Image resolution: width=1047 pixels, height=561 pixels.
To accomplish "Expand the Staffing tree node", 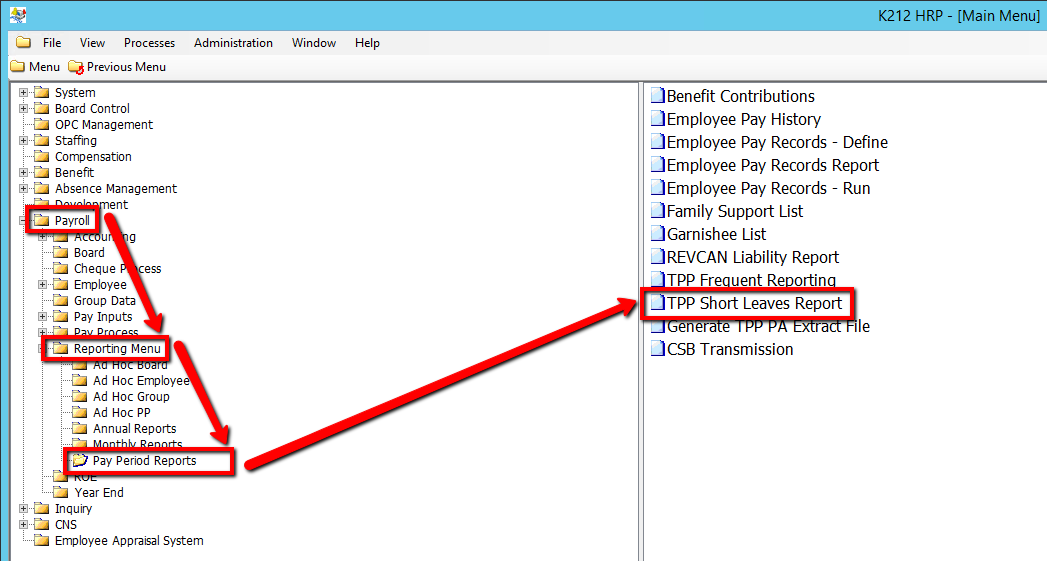I will pyautogui.click(x=24, y=141).
